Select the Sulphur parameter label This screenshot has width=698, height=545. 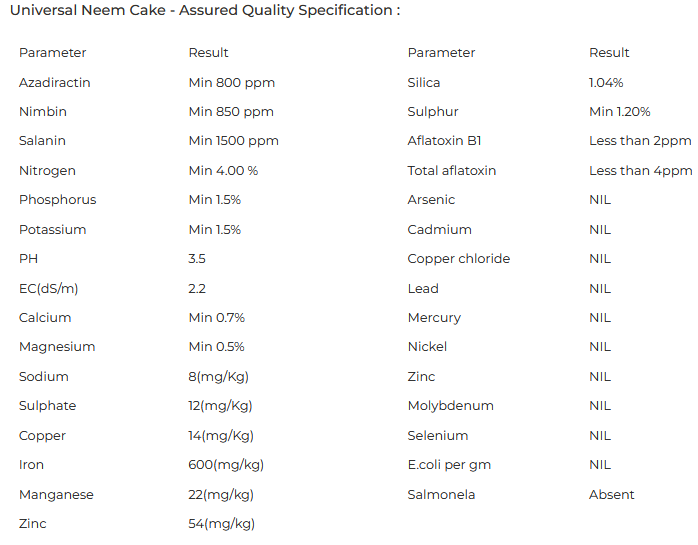[x=433, y=111]
